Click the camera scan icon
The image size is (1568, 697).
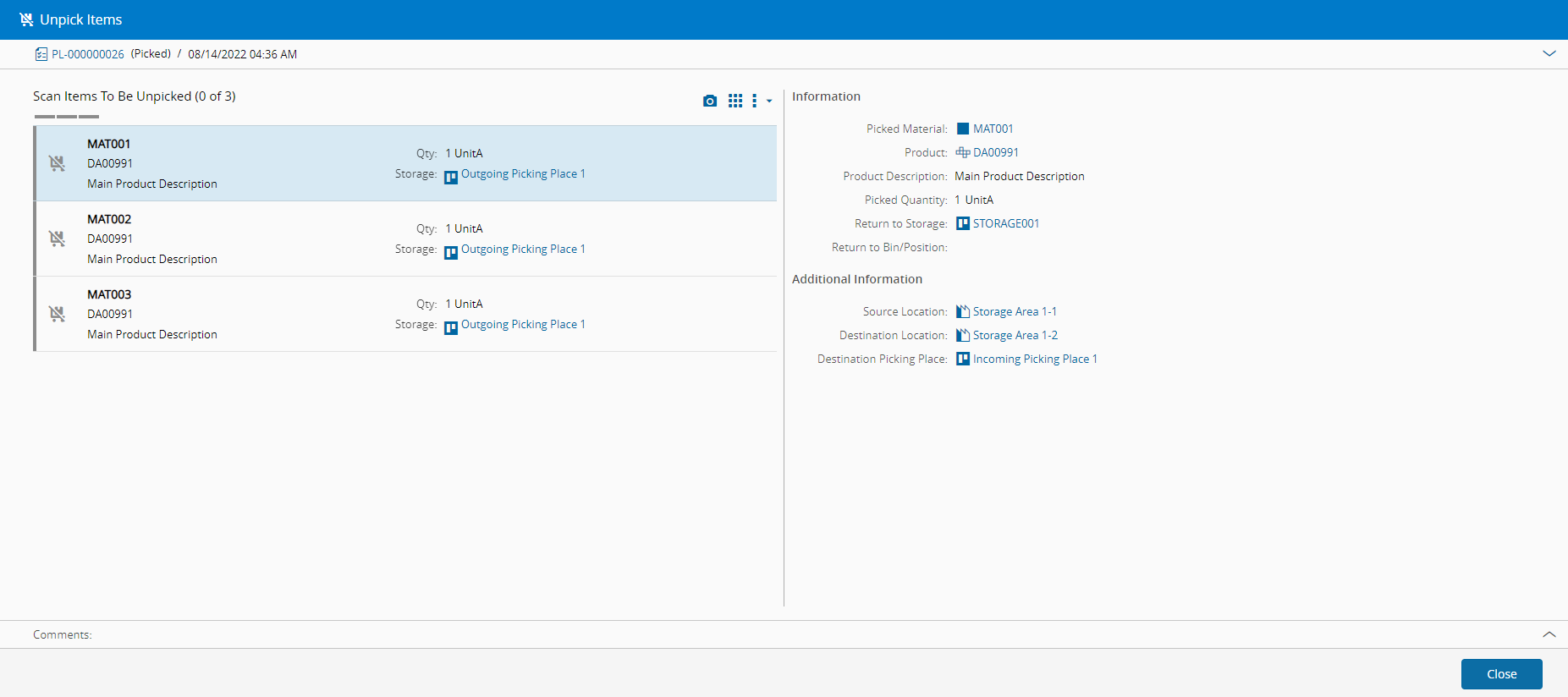710,101
